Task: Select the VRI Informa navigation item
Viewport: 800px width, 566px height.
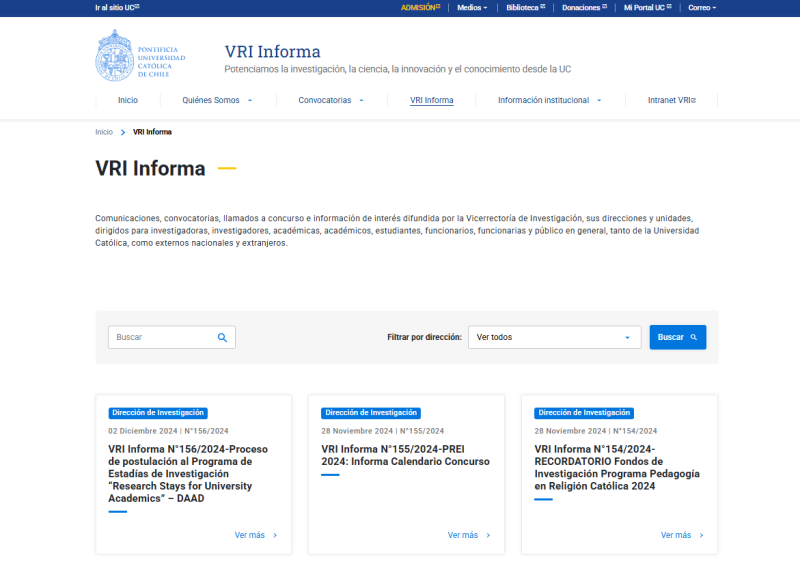Action: pos(432,101)
